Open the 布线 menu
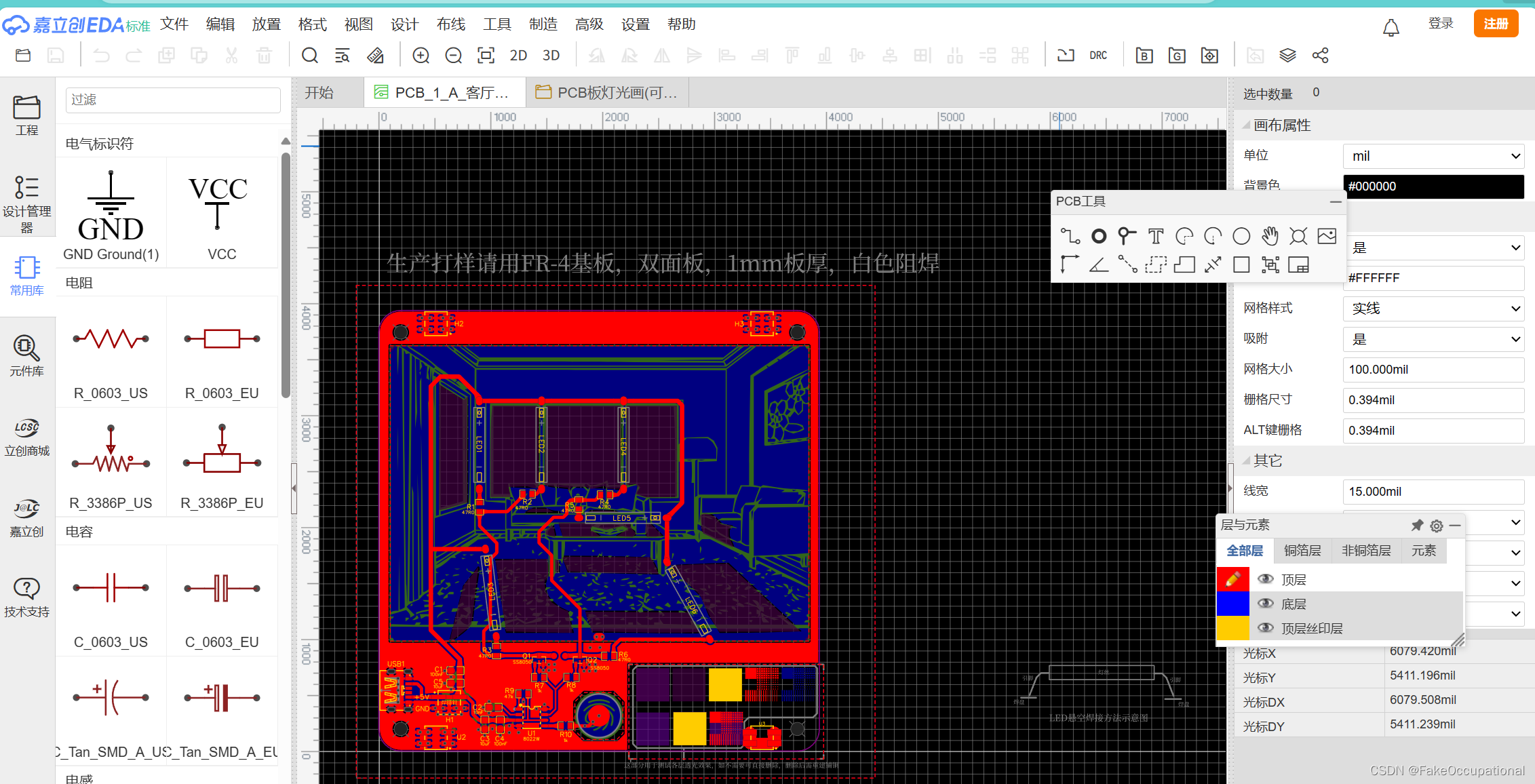This screenshot has height=784, width=1535. click(x=451, y=24)
